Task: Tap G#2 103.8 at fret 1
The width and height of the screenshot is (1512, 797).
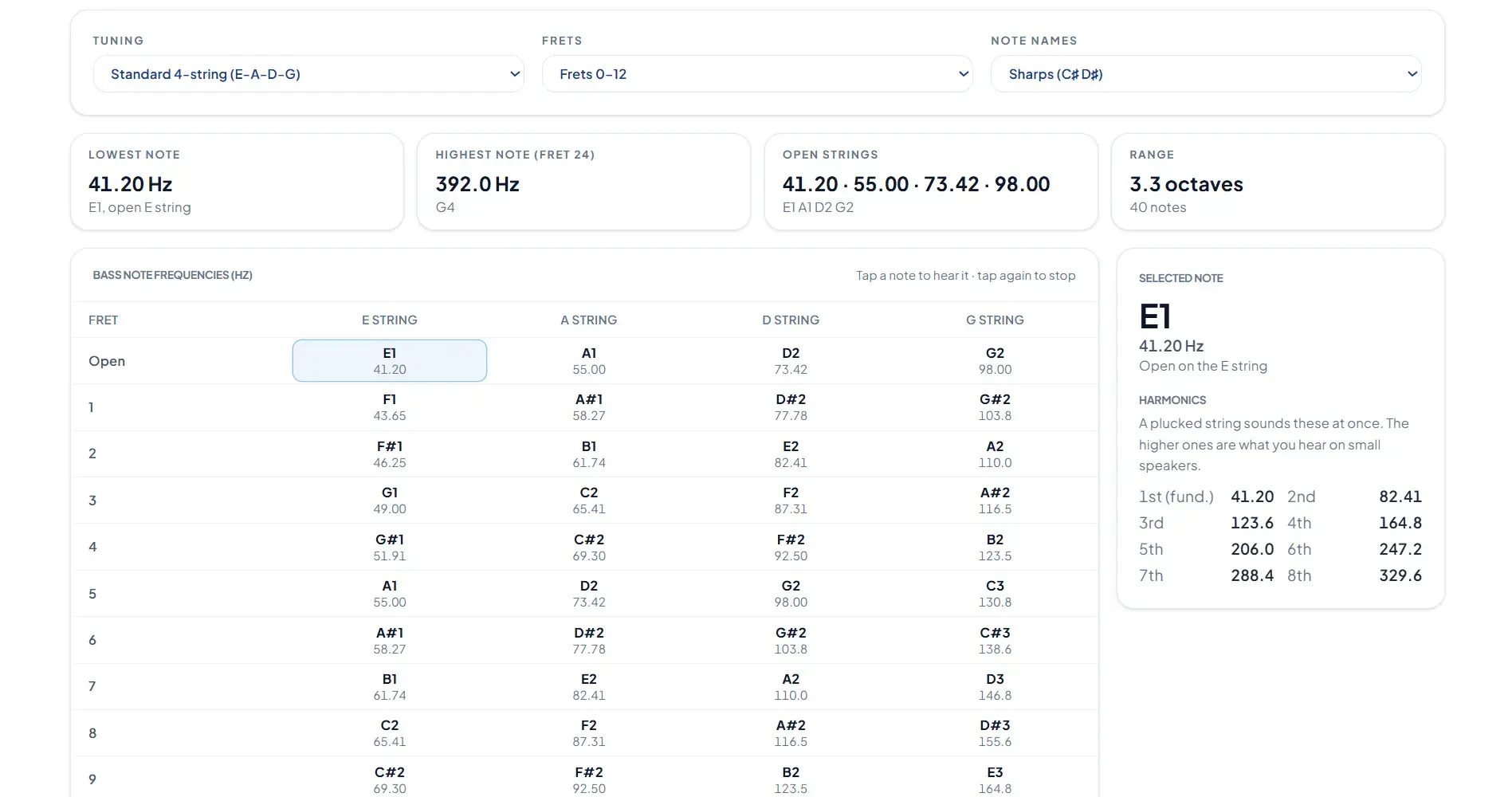Action: pyautogui.click(x=995, y=407)
